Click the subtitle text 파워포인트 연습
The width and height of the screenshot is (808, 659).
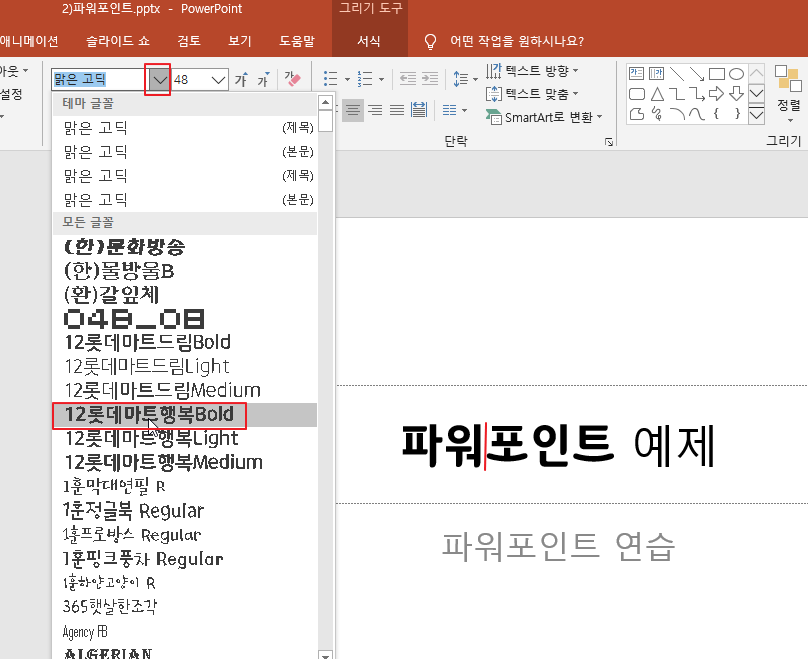[x=559, y=546]
